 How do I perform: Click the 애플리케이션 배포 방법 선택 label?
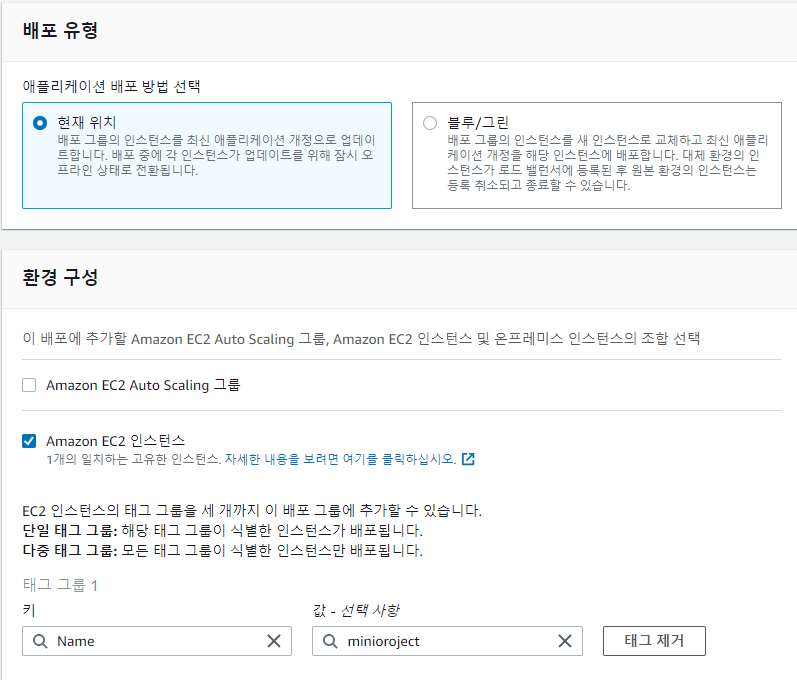(111, 86)
